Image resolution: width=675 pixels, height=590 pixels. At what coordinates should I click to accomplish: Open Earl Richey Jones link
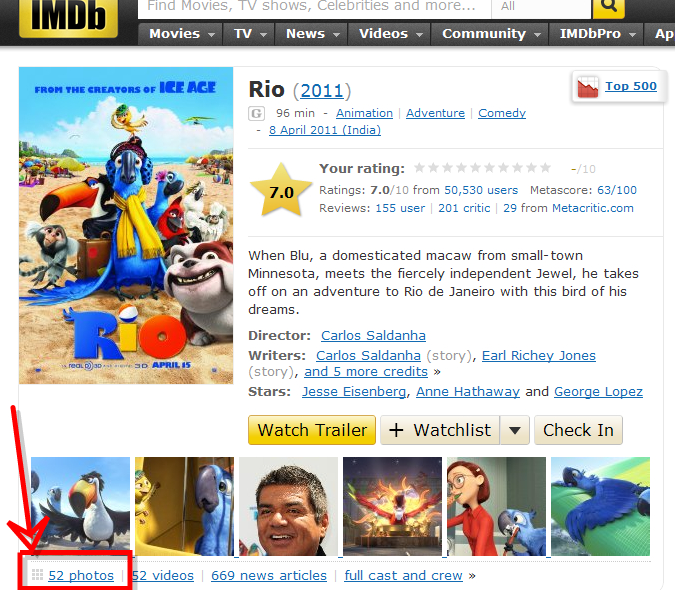tap(539, 355)
